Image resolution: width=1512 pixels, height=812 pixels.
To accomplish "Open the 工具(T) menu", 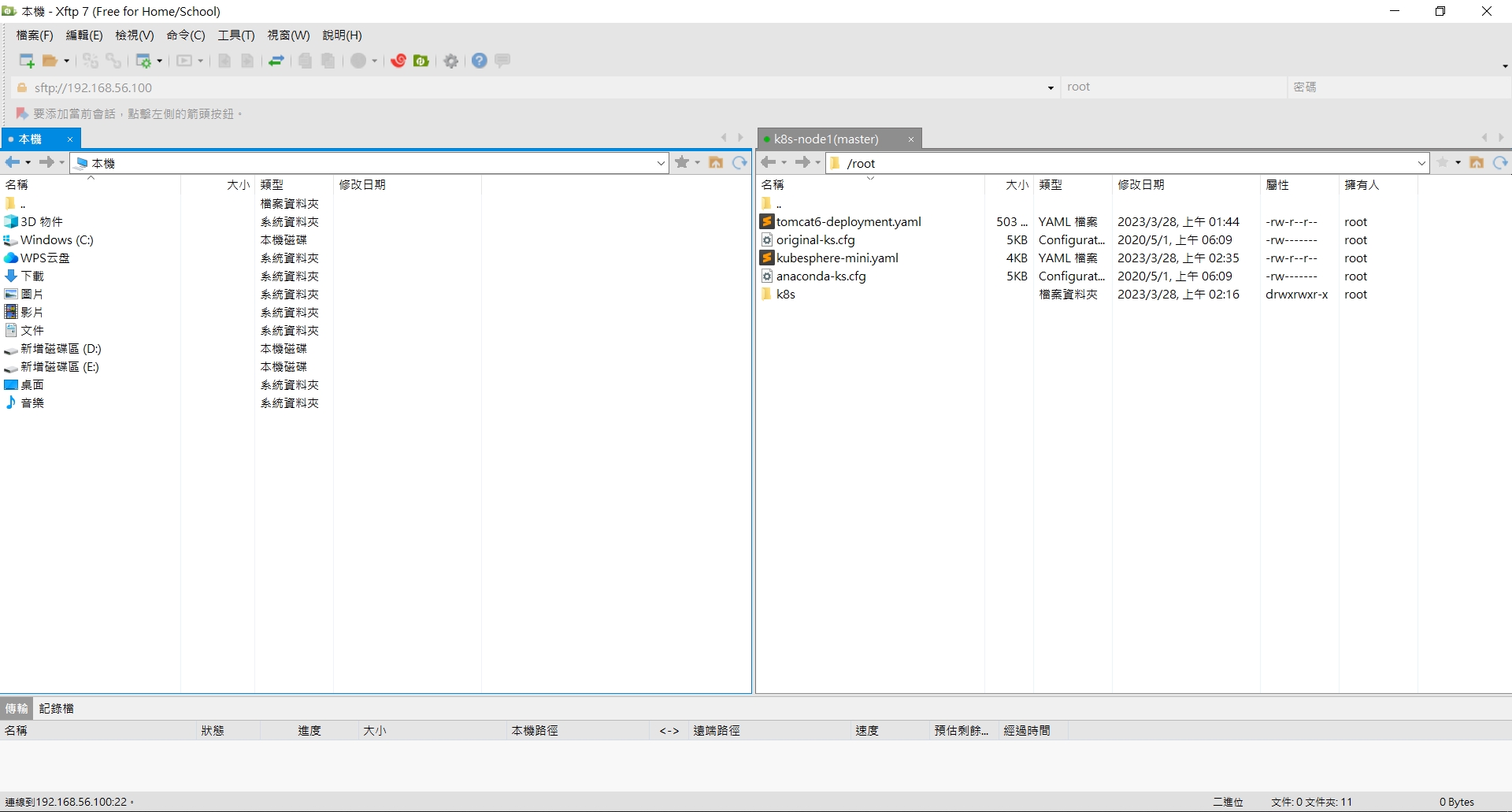I will pos(236,35).
